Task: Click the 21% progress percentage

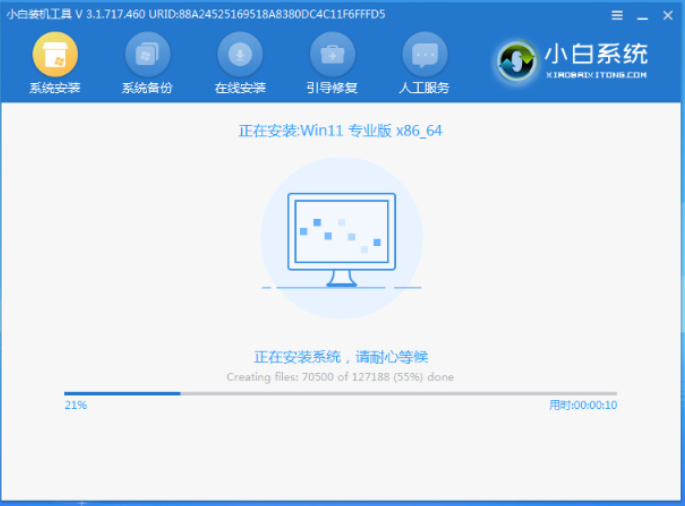Action: pyautogui.click(x=76, y=405)
